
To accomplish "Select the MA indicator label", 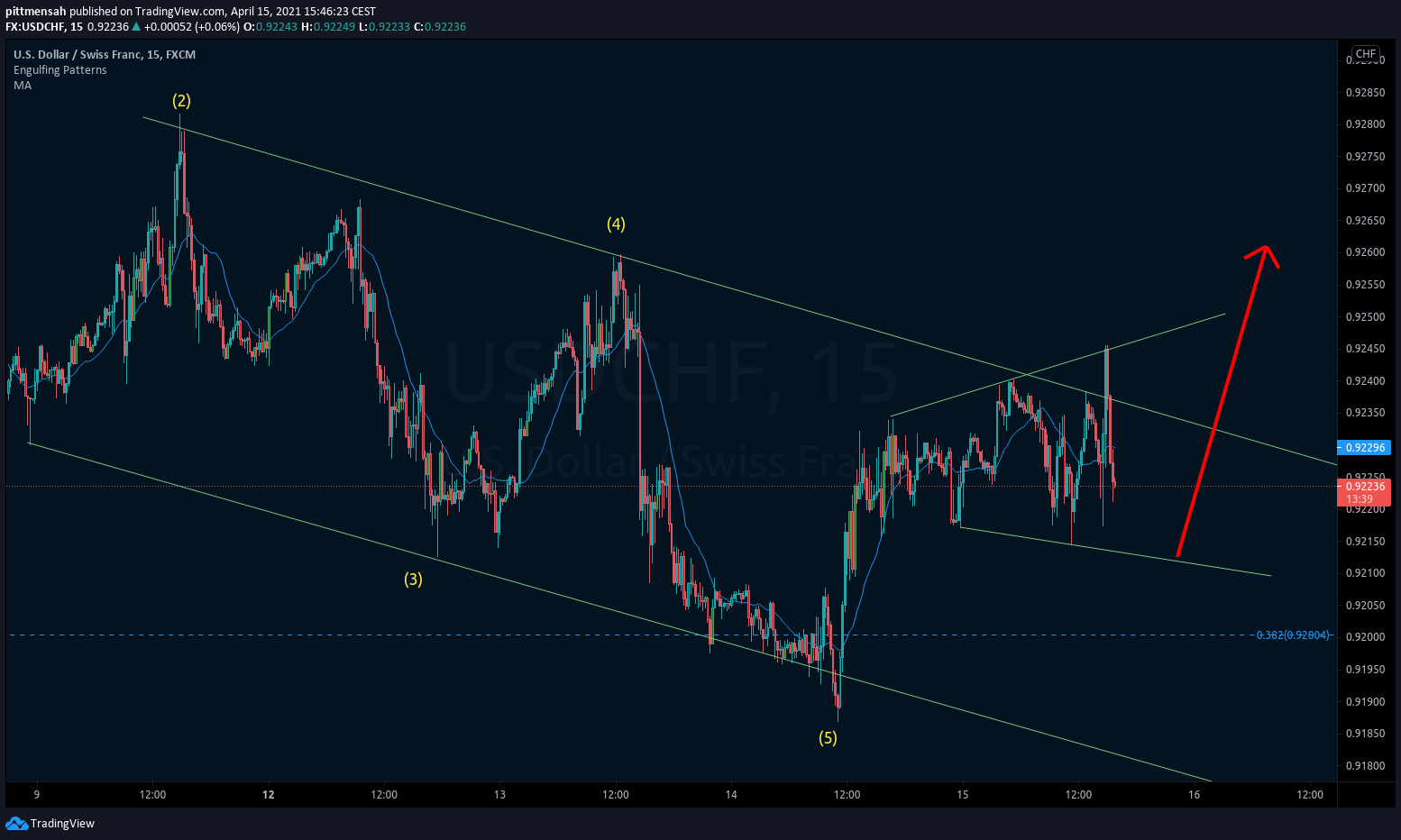I will tap(23, 86).
